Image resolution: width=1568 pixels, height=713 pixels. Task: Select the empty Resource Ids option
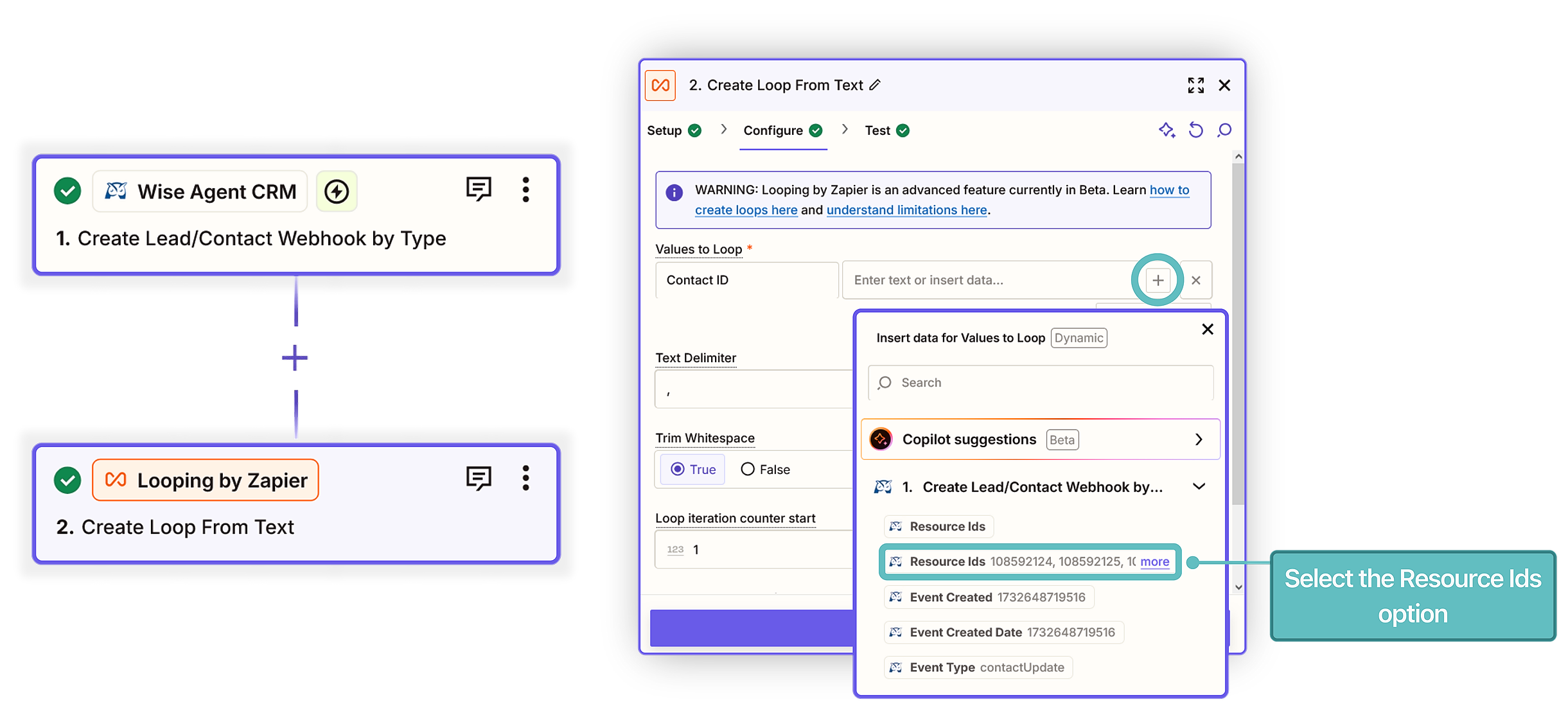pyautogui.click(x=938, y=527)
